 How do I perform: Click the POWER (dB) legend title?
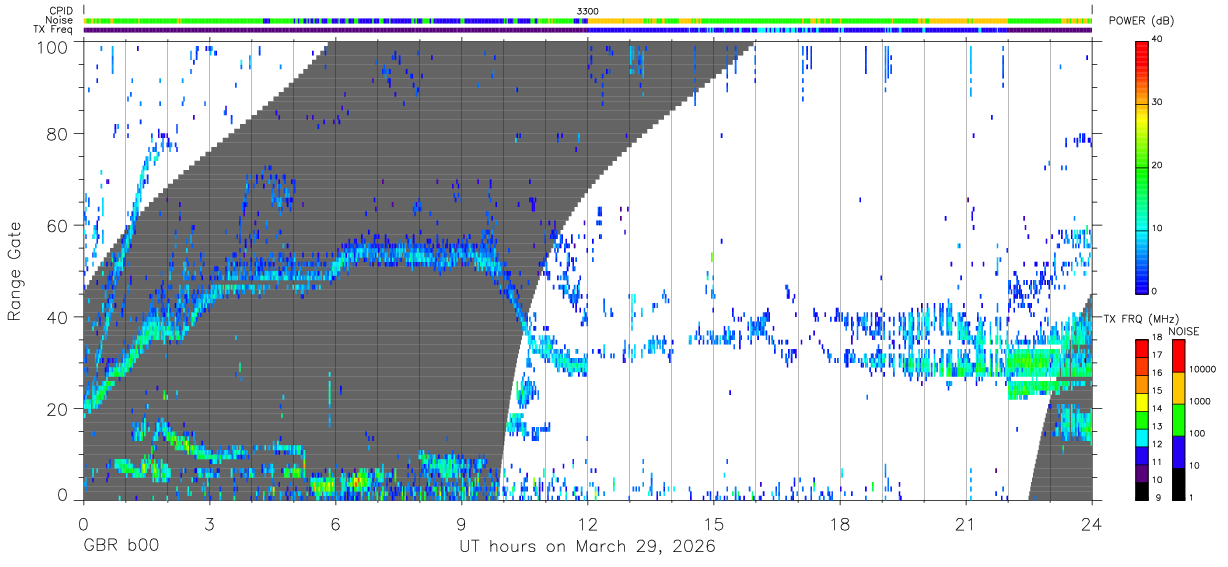pos(1141,21)
